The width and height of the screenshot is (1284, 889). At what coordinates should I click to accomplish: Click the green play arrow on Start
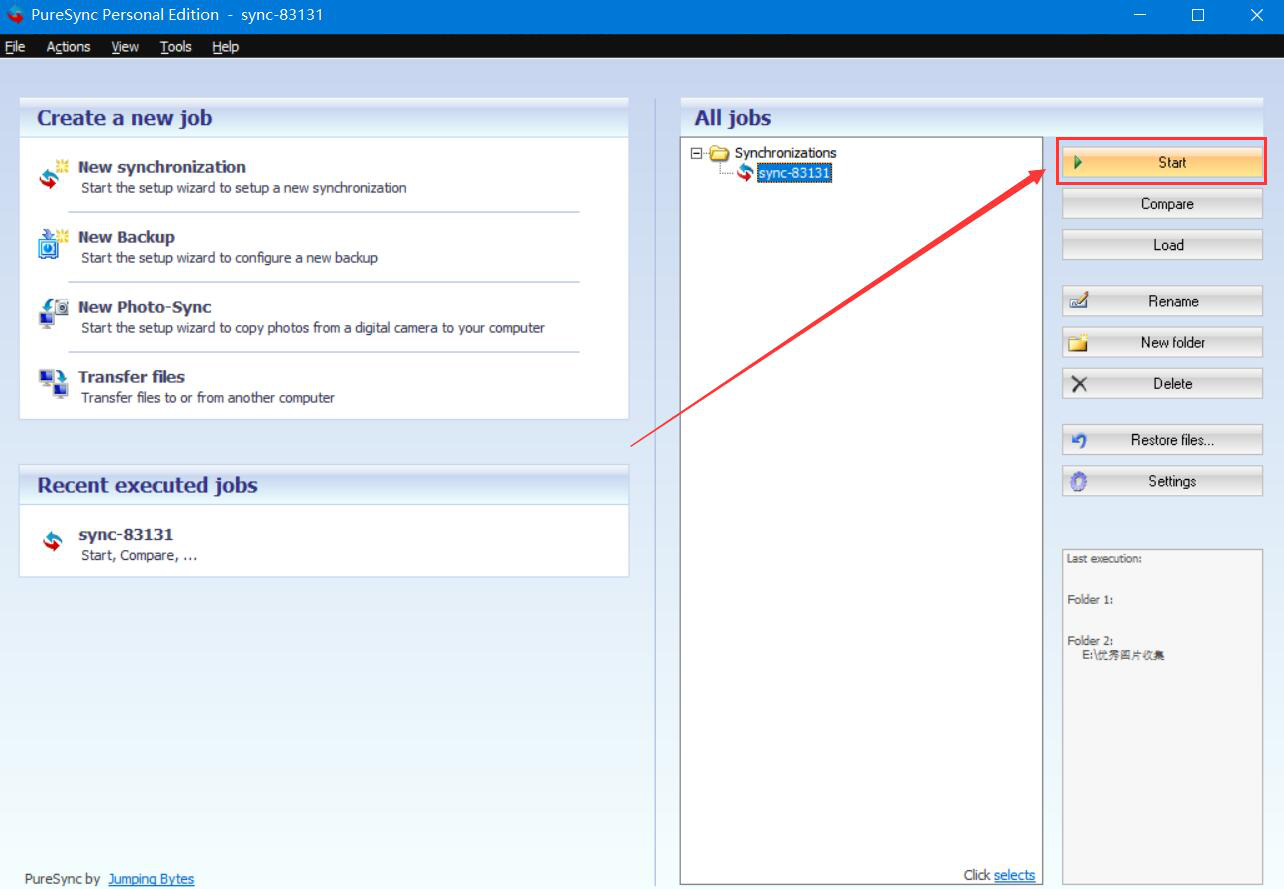1078,162
